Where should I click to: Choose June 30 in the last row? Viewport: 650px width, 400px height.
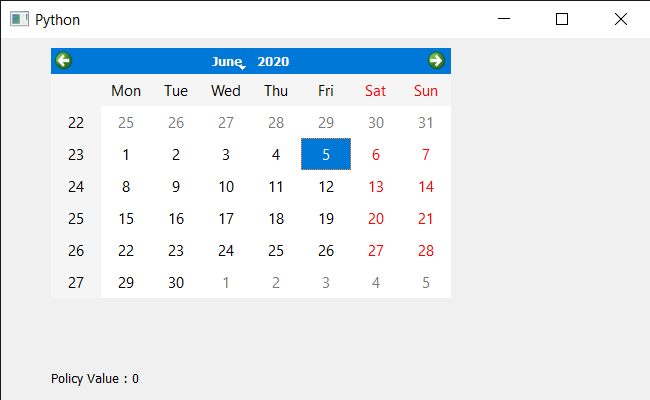click(x=176, y=283)
